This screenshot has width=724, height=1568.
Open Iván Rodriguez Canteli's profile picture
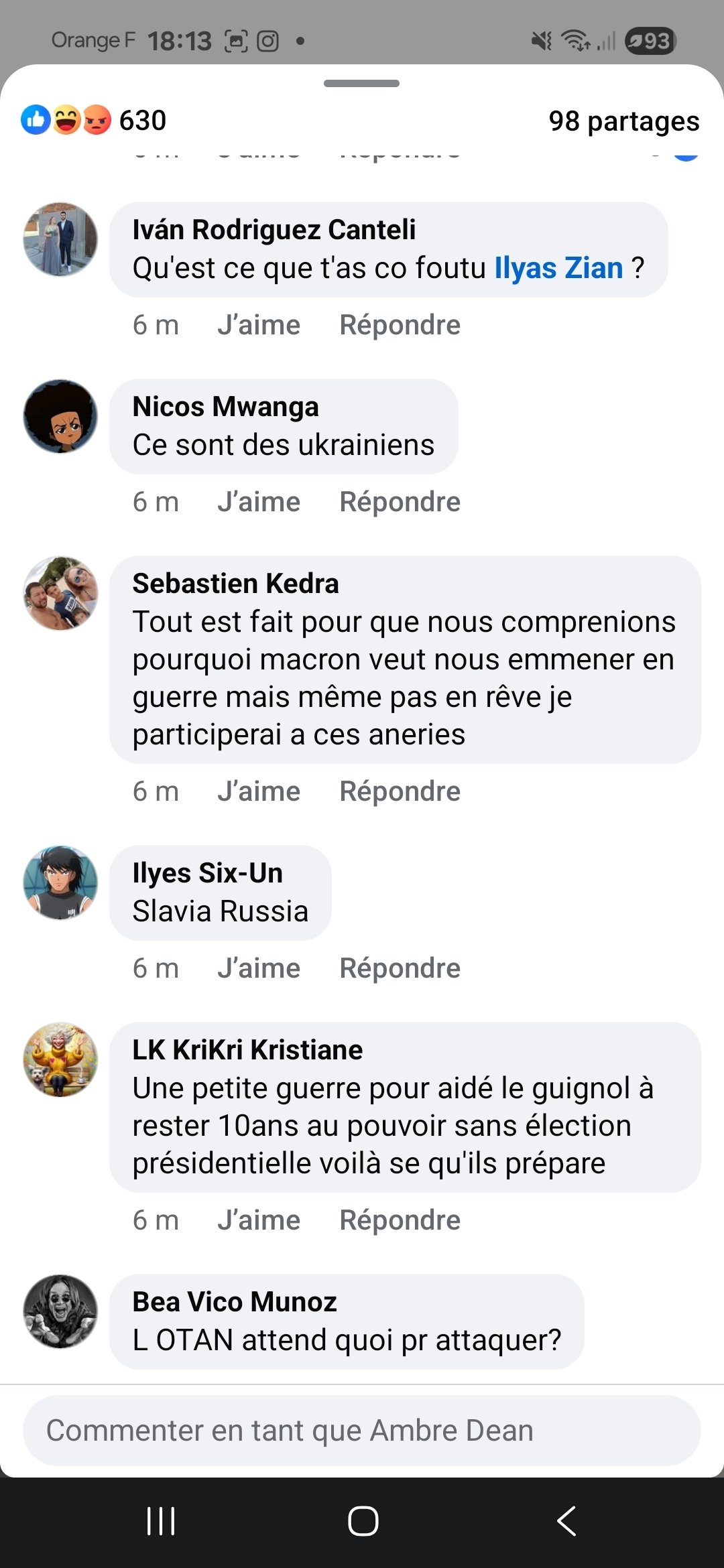pyautogui.click(x=60, y=239)
